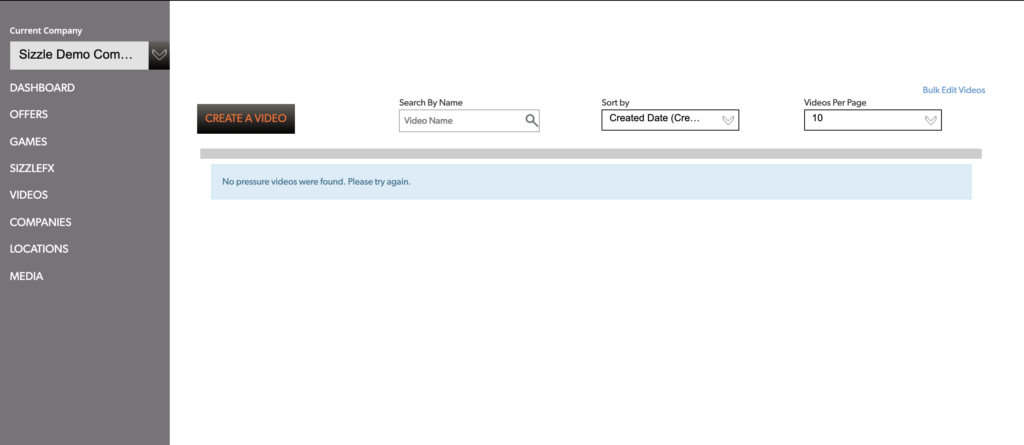The width and height of the screenshot is (1024, 445).
Task: Open the Current Company dropdown arrow
Action: tap(159, 55)
